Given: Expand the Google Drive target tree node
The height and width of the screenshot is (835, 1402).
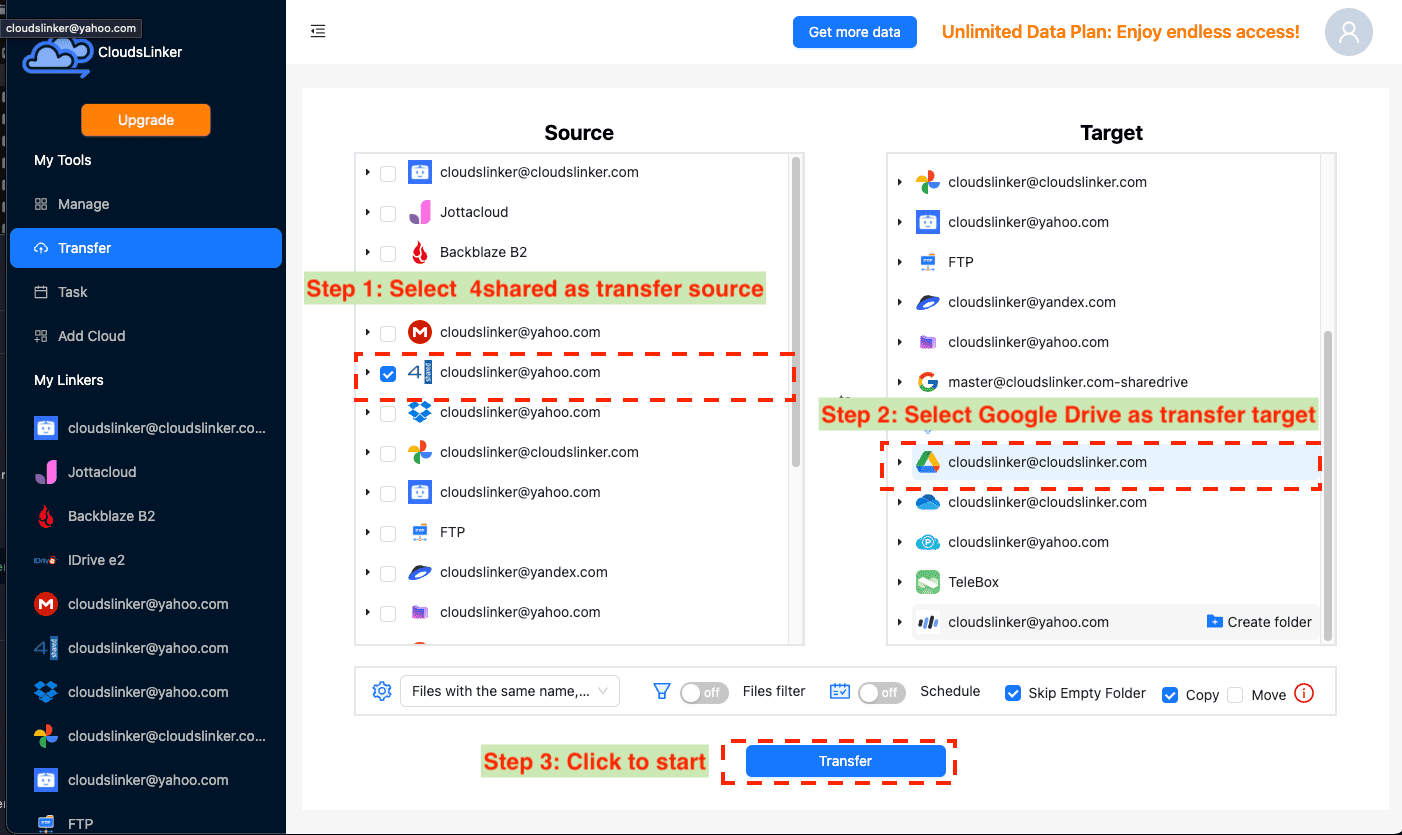Looking at the screenshot, I should 899,462.
